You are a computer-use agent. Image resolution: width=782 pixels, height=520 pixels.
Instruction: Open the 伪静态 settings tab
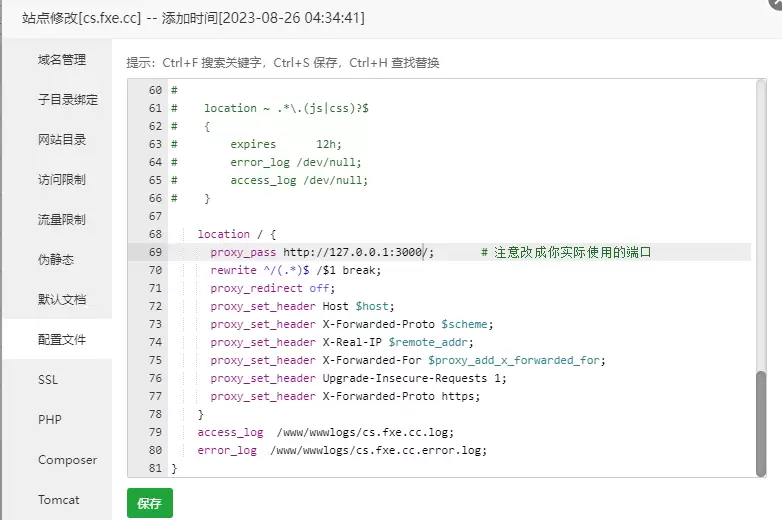coord(55,259)
